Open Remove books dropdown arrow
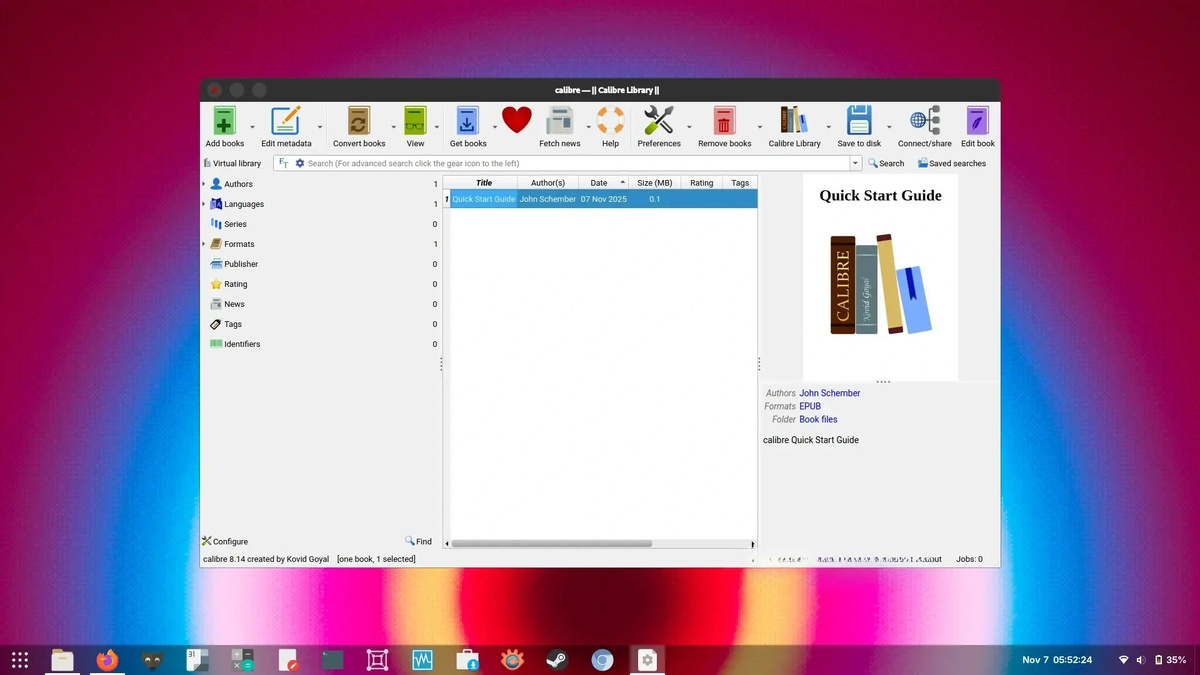This screenshot has width=1200, height=675. 759,127
